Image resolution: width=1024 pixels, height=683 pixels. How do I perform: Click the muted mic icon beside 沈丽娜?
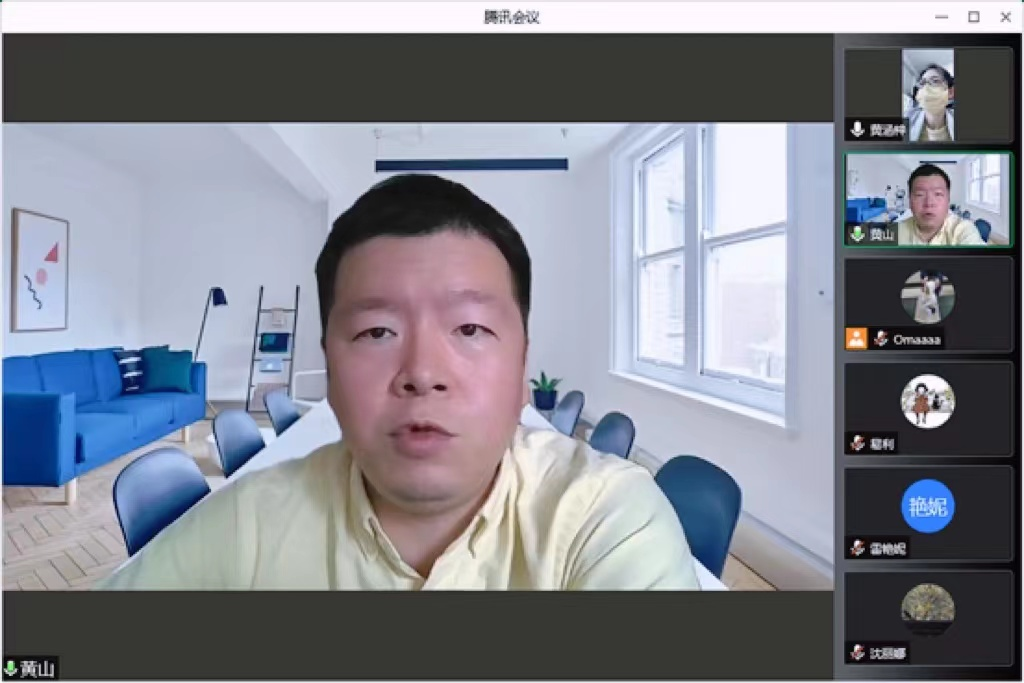(x=857, y=652)
